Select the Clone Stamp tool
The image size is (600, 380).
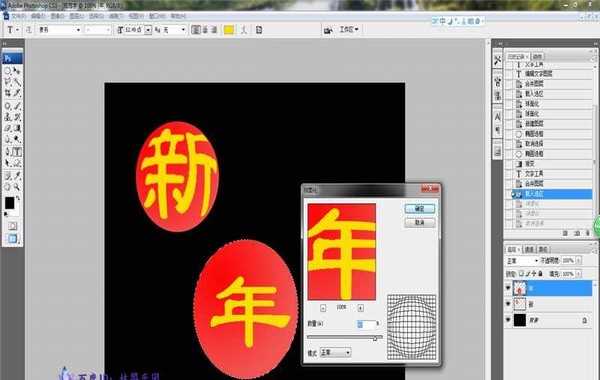click(8, 117)
